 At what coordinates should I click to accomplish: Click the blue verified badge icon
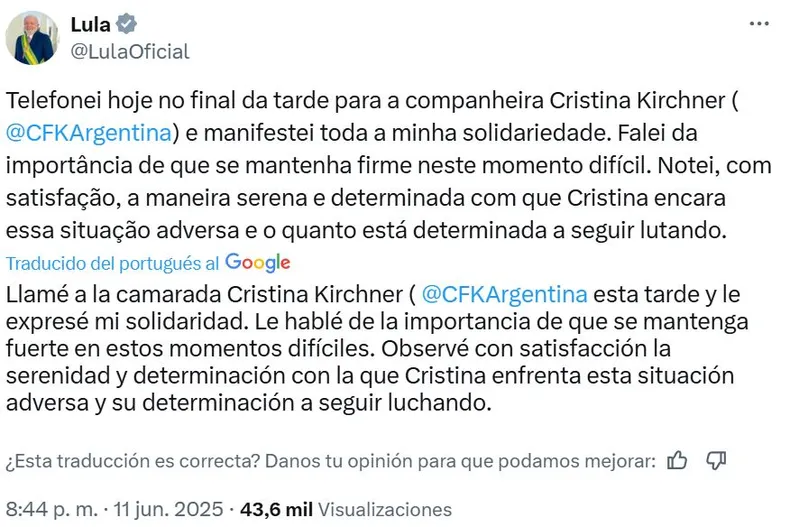(128, 25)
